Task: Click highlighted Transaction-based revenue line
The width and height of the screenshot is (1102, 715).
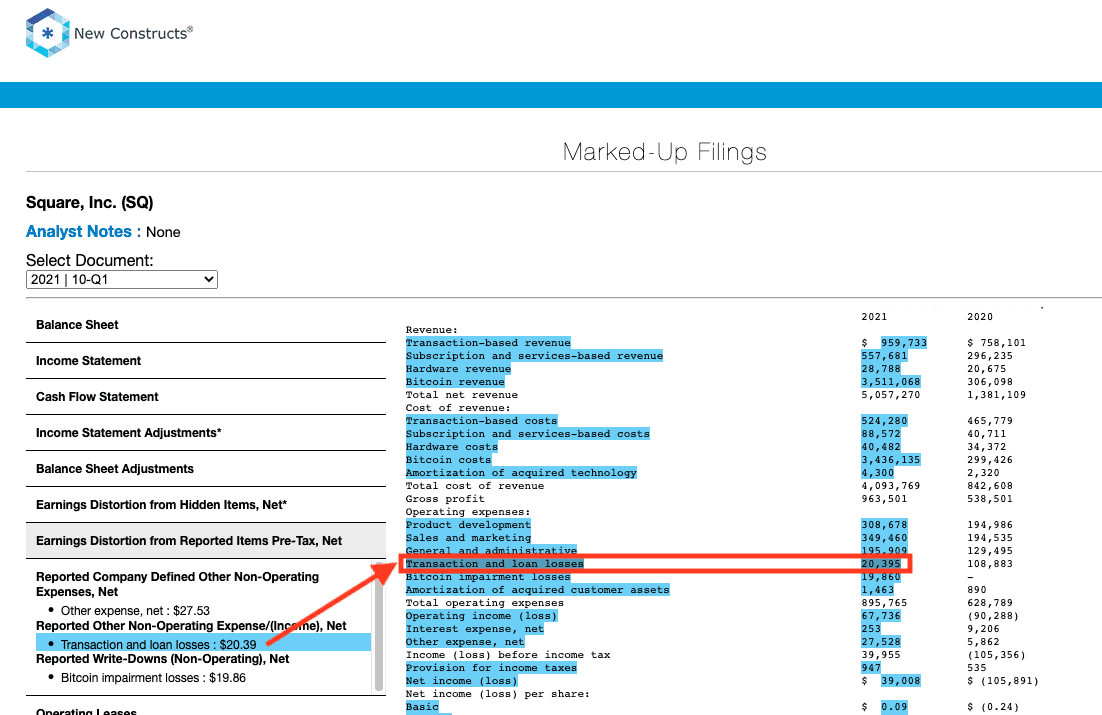Action: (x=488, y=342)
